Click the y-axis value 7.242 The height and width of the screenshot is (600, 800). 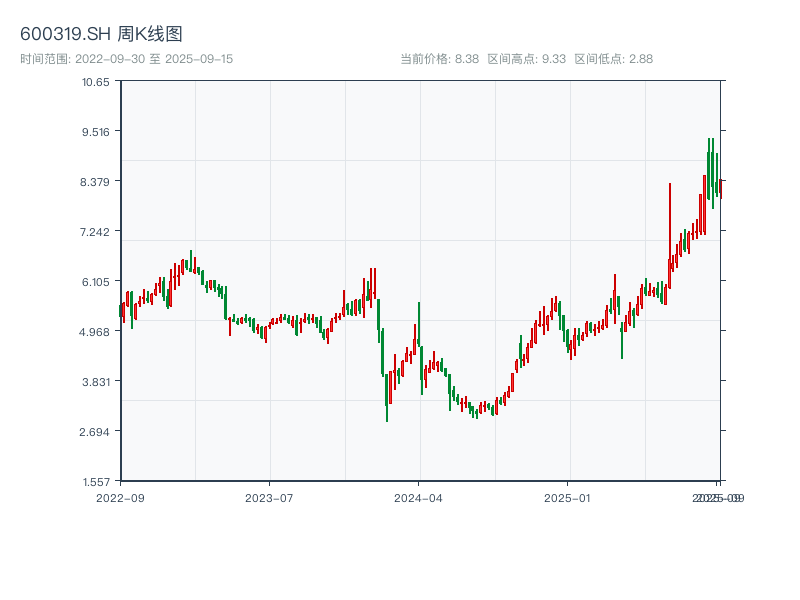pyautogui.click(x=95, y=232)
